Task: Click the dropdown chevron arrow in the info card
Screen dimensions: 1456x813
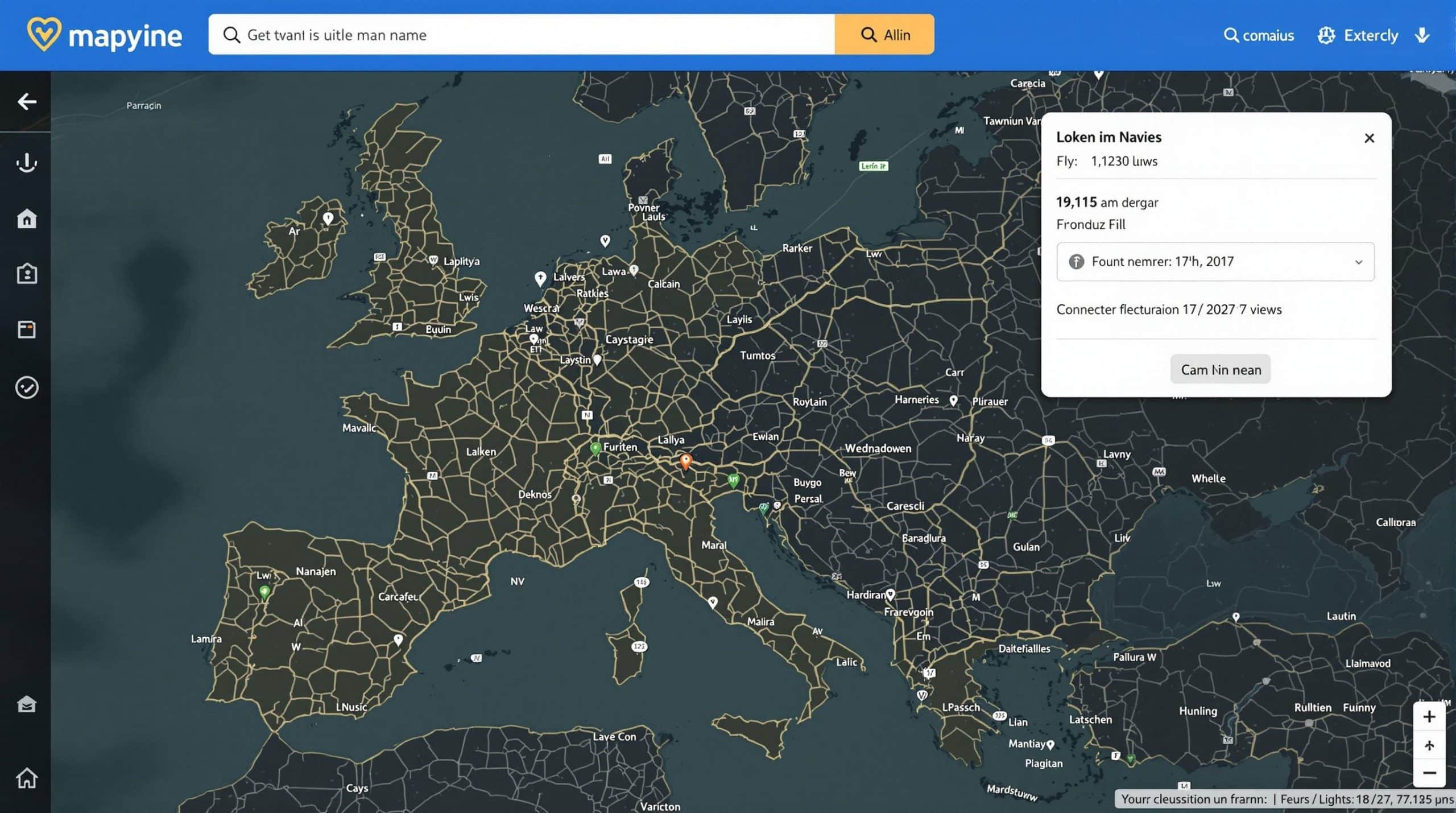Action: tap(1359, 262)
